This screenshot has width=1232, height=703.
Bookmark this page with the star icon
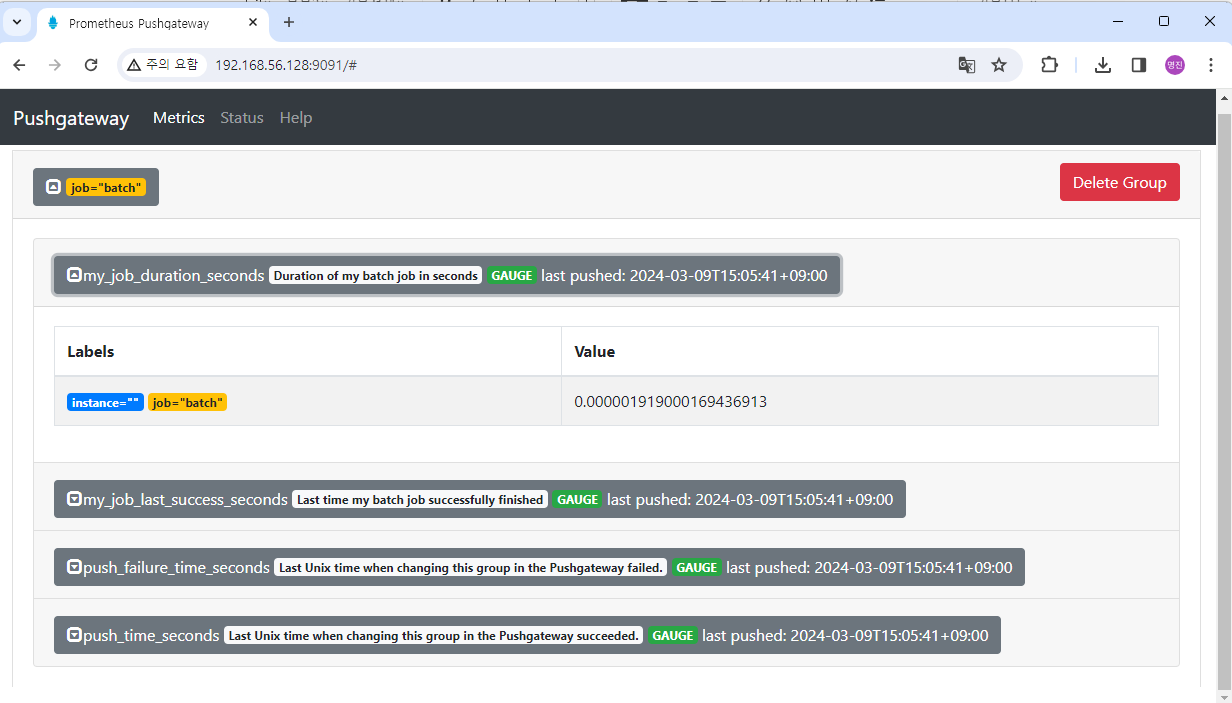point(999,65)
